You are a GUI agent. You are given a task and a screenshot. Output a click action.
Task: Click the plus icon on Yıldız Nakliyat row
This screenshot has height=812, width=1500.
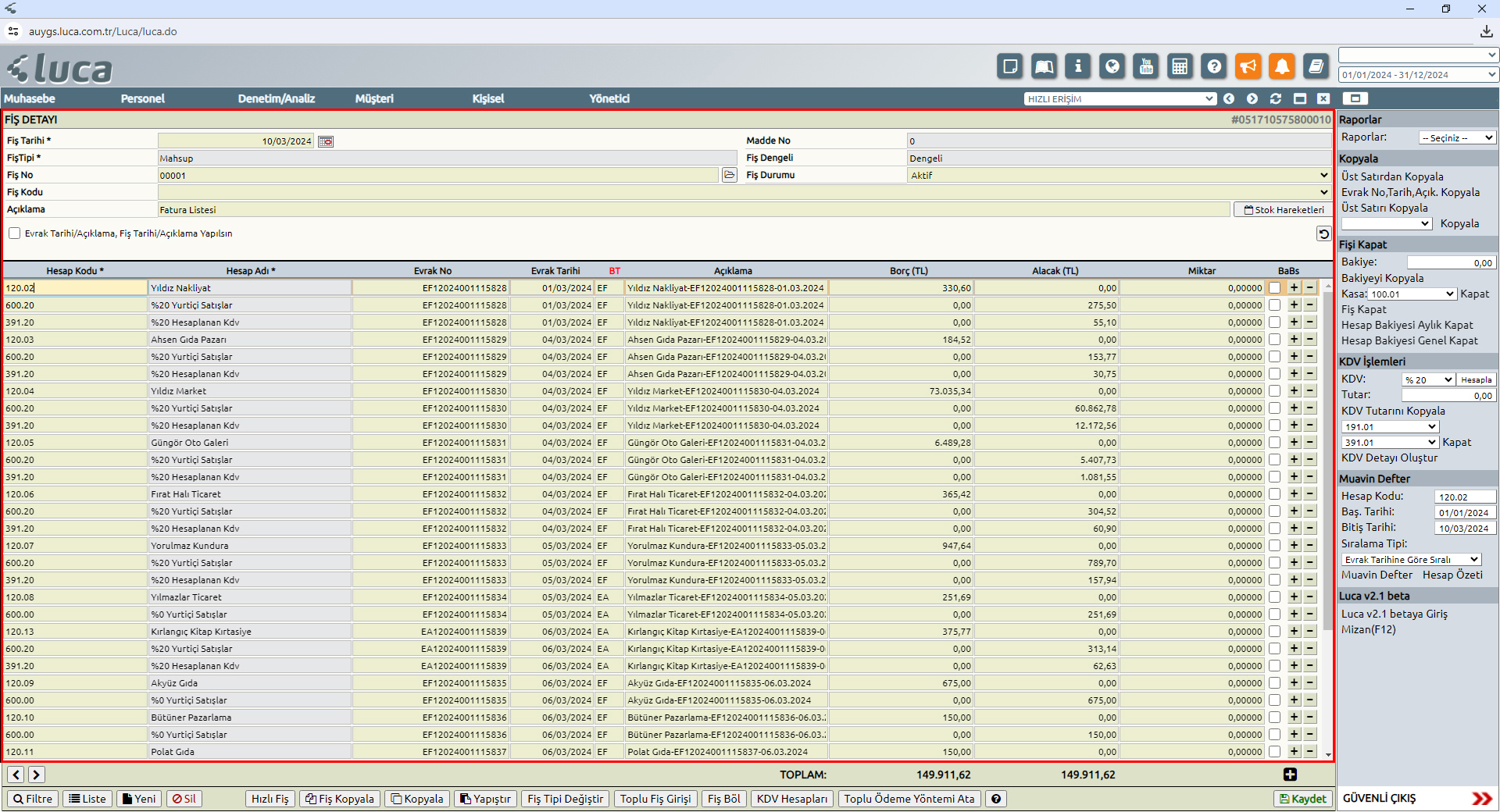tap(1295, 287)
